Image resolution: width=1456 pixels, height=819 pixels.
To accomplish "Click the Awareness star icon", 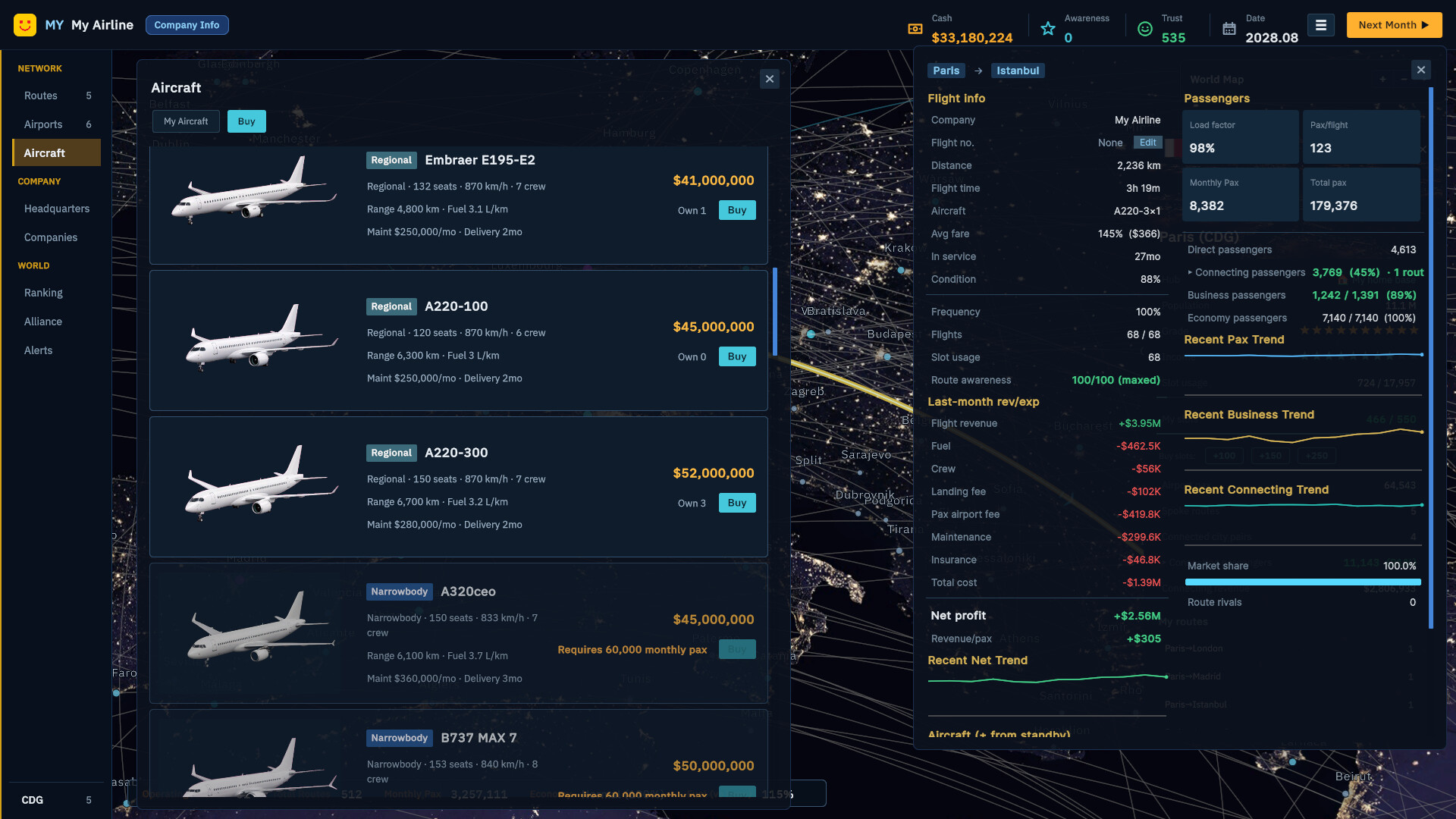I will pos(1048,29).
